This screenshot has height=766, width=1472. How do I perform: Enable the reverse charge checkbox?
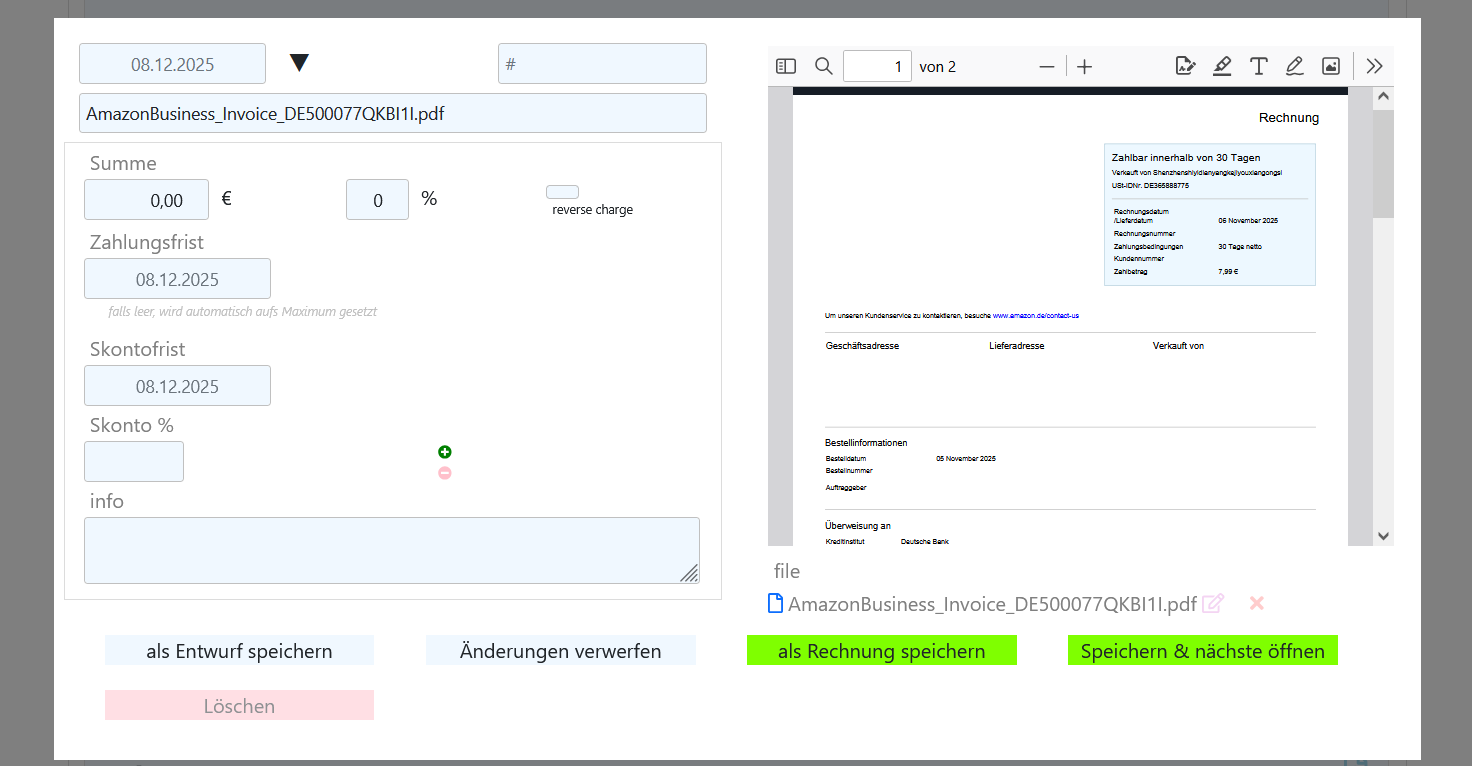click(562, 192)
